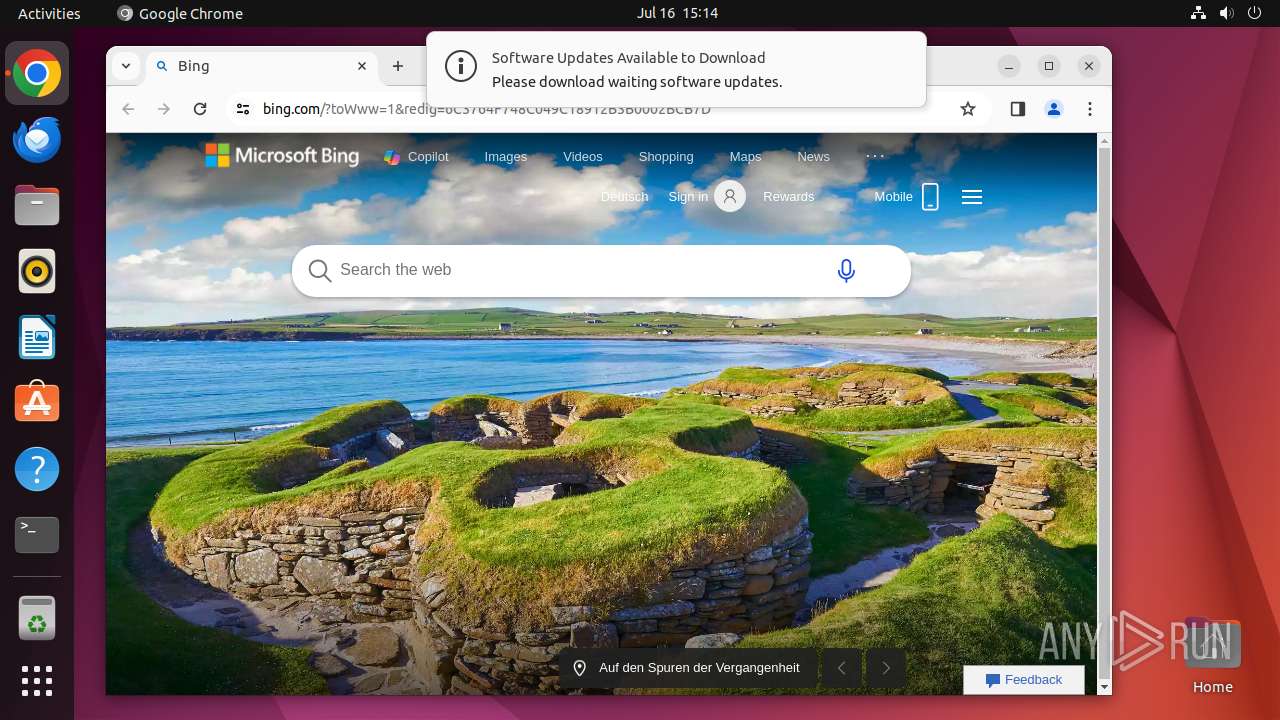Open the volume indicator in top bar
The image size is (1280, 720).
point(1227,13)
